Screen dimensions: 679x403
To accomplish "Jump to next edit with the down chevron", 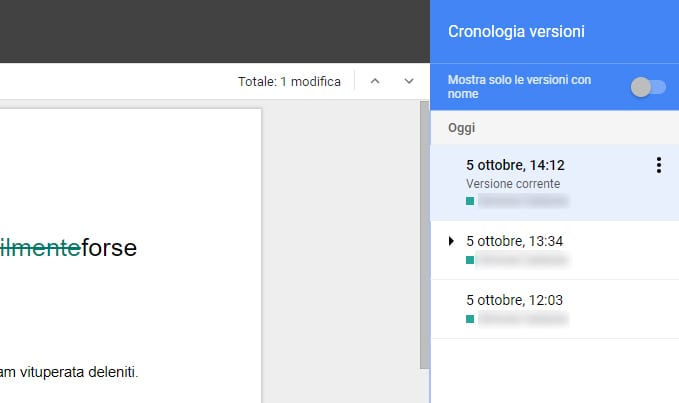I will (408, 82).
